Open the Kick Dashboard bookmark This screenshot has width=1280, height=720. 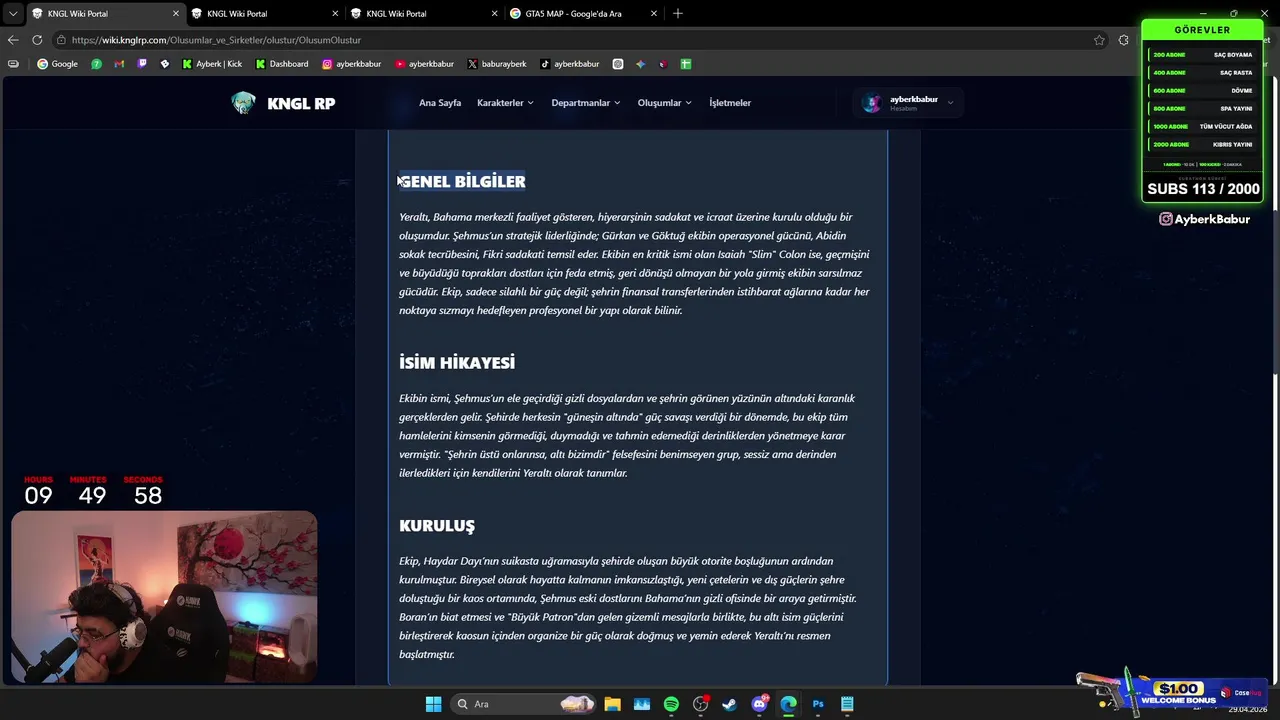pyautogui.click(x=282, y=64)
